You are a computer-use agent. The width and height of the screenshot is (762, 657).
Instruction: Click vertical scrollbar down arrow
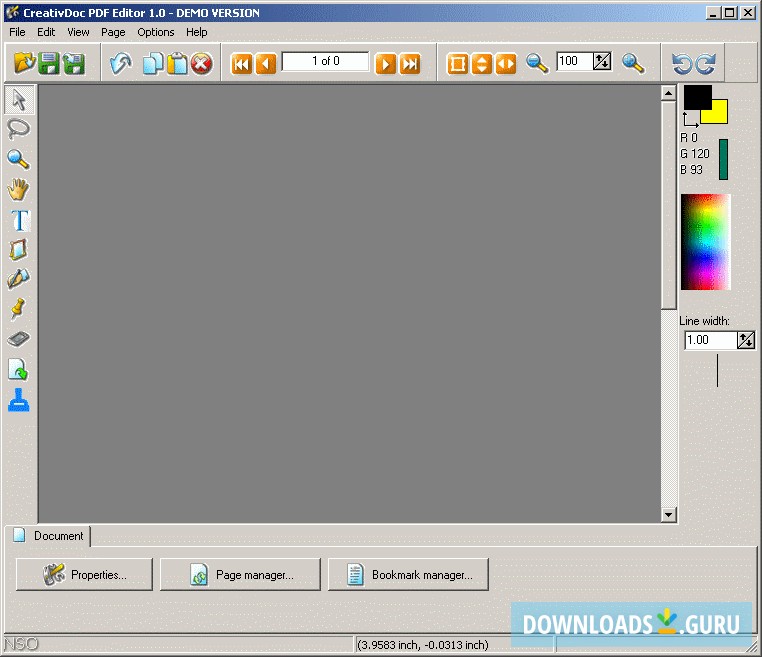point(669,515)
